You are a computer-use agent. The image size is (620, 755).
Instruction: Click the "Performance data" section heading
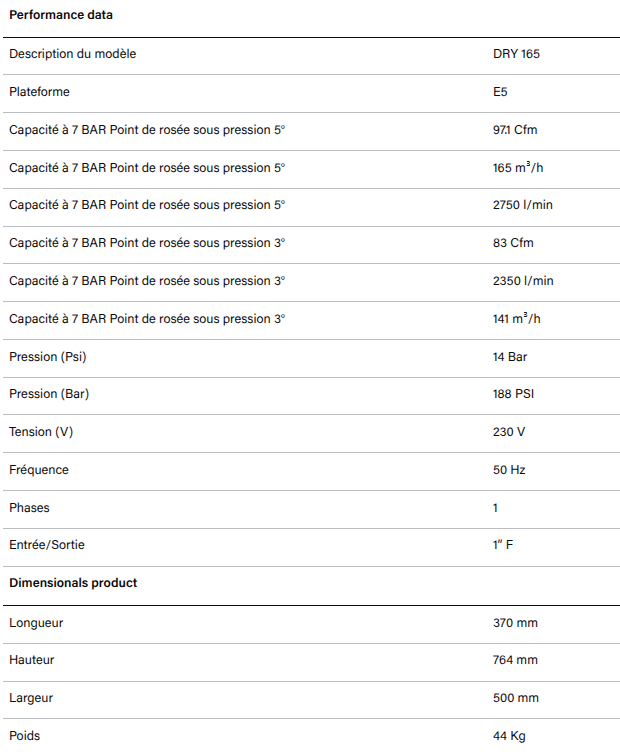pyautogui.click(x=60, y=16)
